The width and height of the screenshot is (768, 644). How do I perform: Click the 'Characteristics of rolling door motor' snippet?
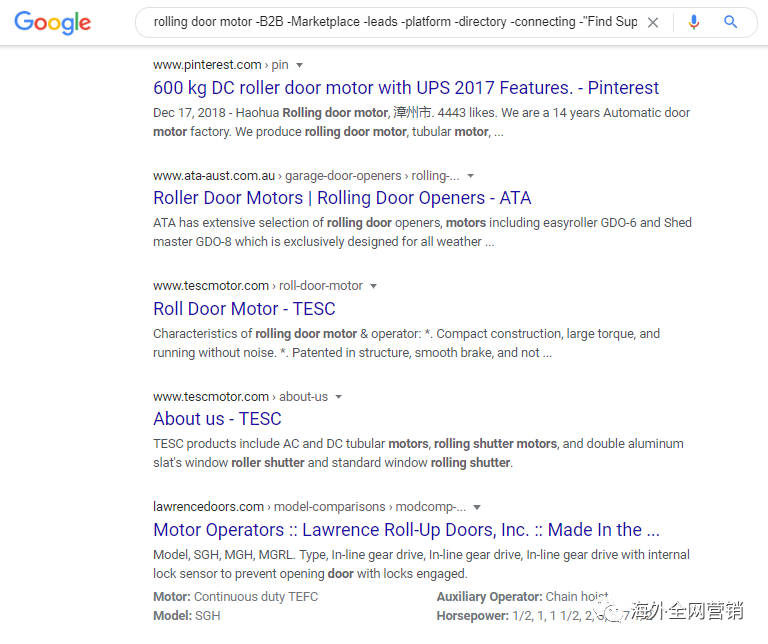(x=407, y=343)
